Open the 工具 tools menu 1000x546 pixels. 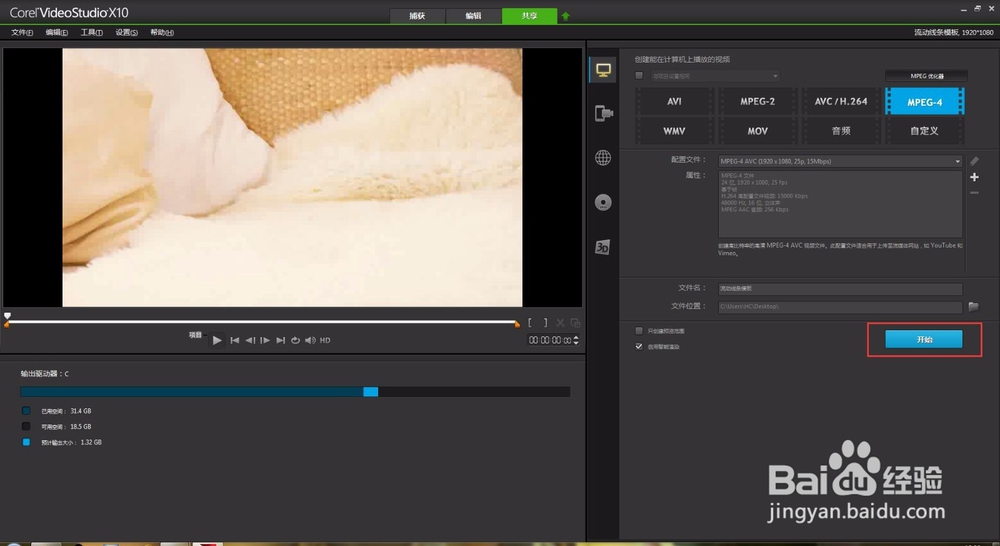point(92,33)
